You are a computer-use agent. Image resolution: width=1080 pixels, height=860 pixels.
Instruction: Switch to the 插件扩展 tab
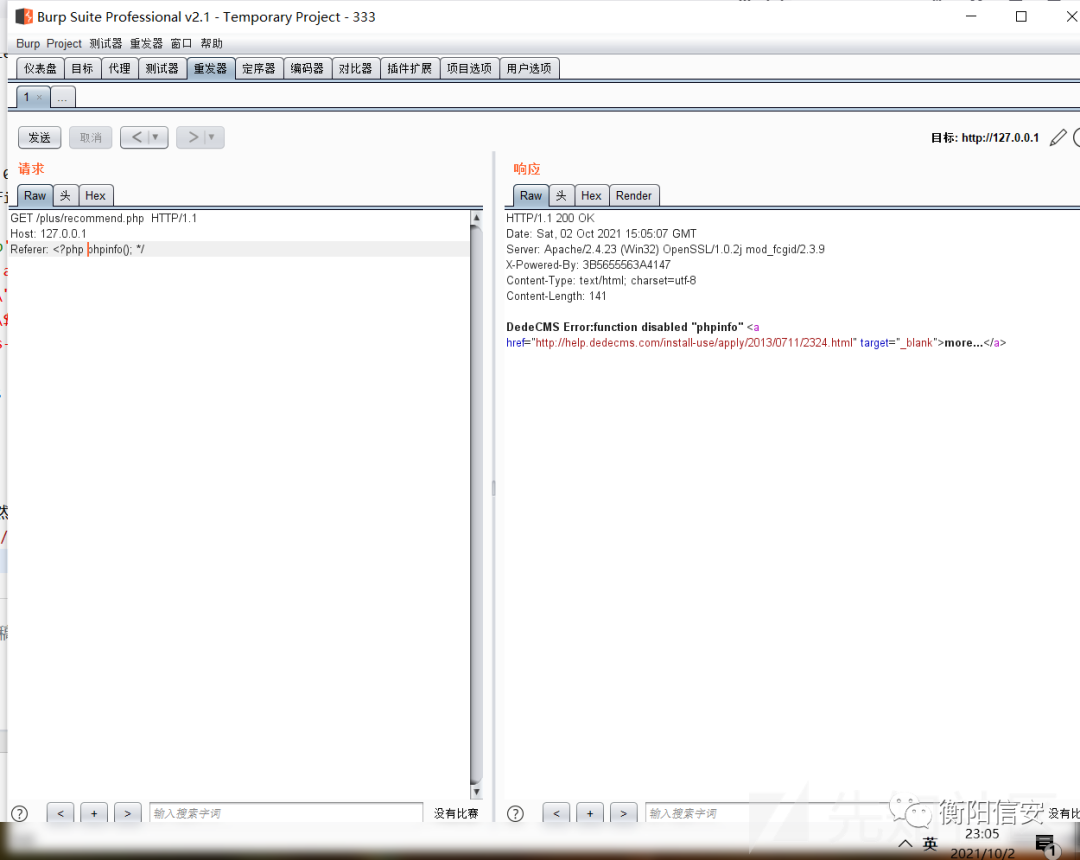(410, 68)
